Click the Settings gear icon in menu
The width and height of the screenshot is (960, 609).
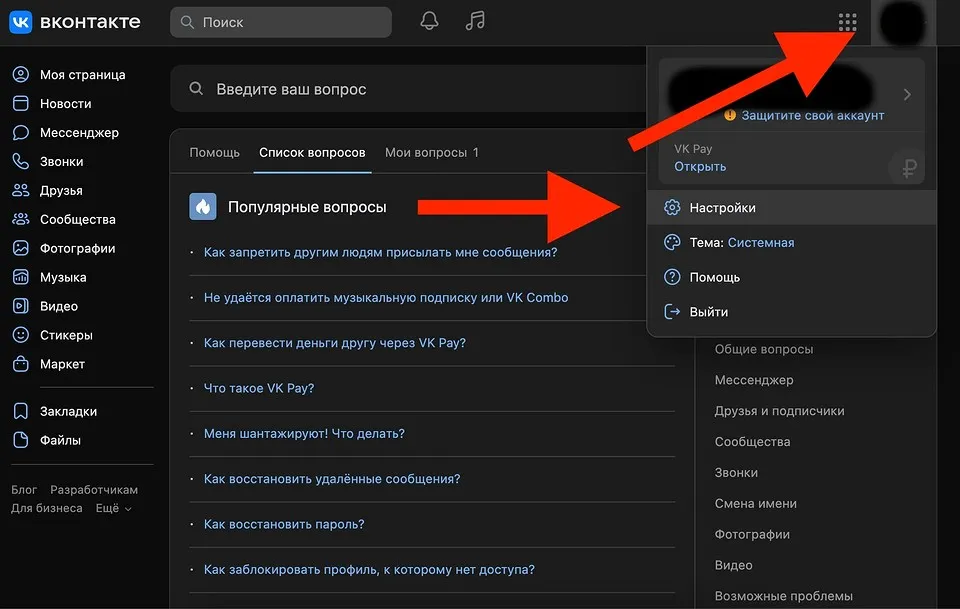672,207
